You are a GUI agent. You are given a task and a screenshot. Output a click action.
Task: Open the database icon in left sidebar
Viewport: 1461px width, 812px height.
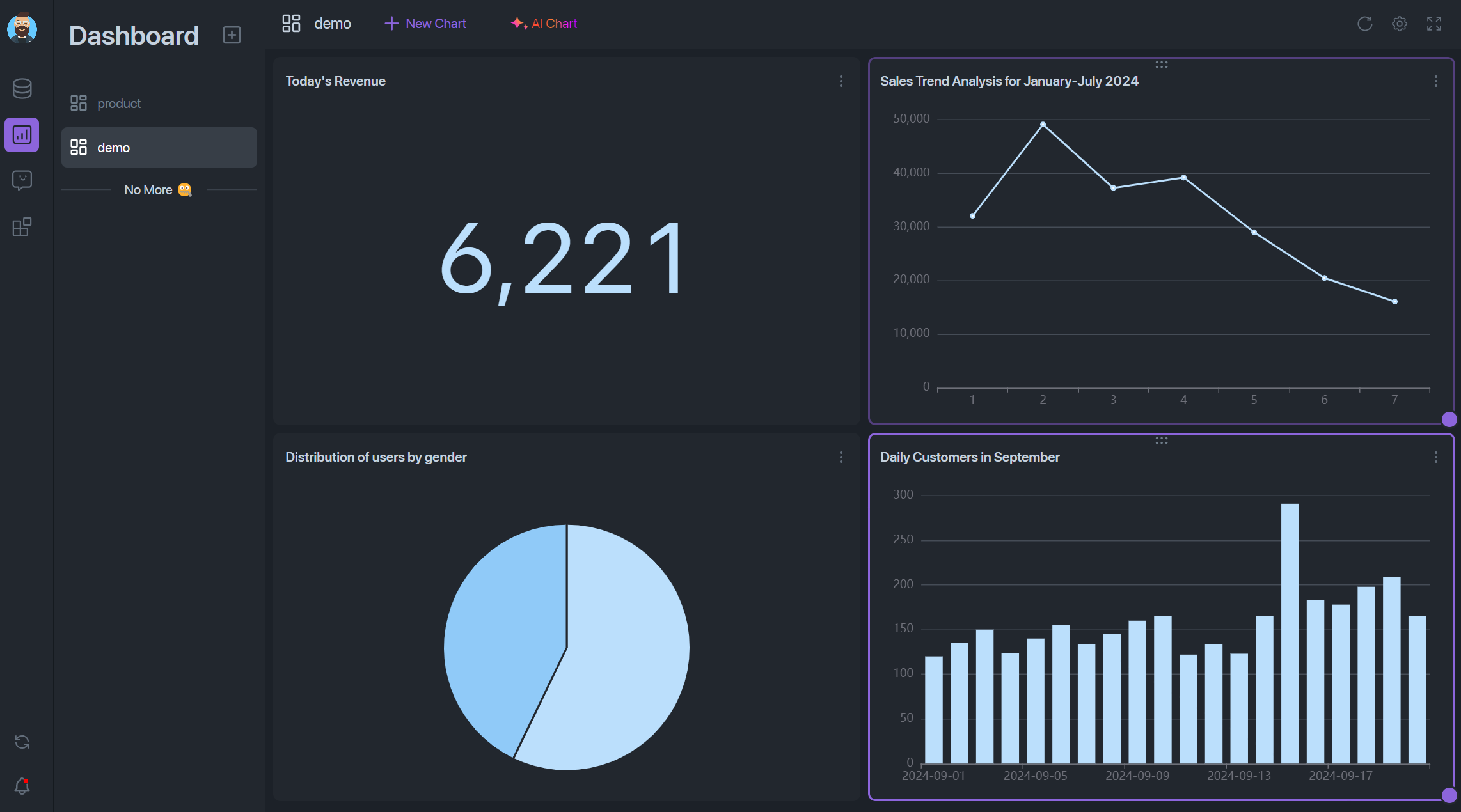(x=22, y=88)
